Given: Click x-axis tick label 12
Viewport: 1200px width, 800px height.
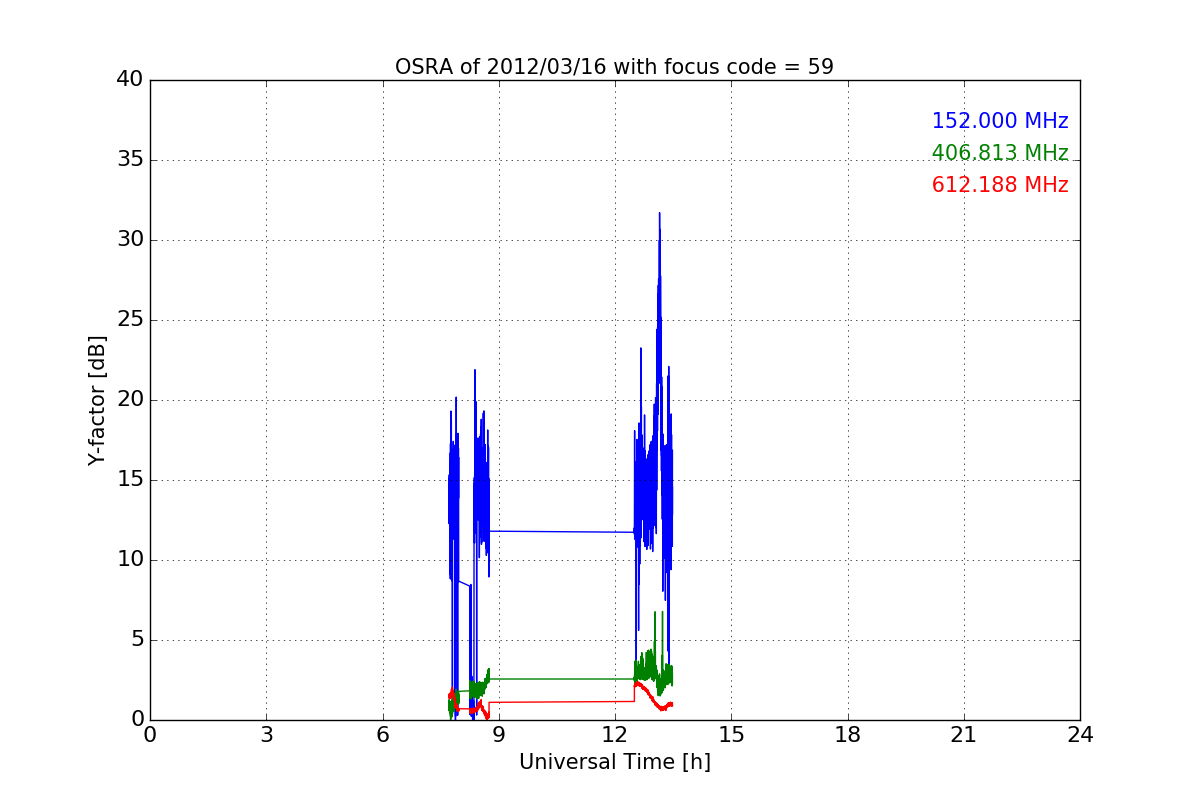Looking at the screenshot, I should [615, 734].
